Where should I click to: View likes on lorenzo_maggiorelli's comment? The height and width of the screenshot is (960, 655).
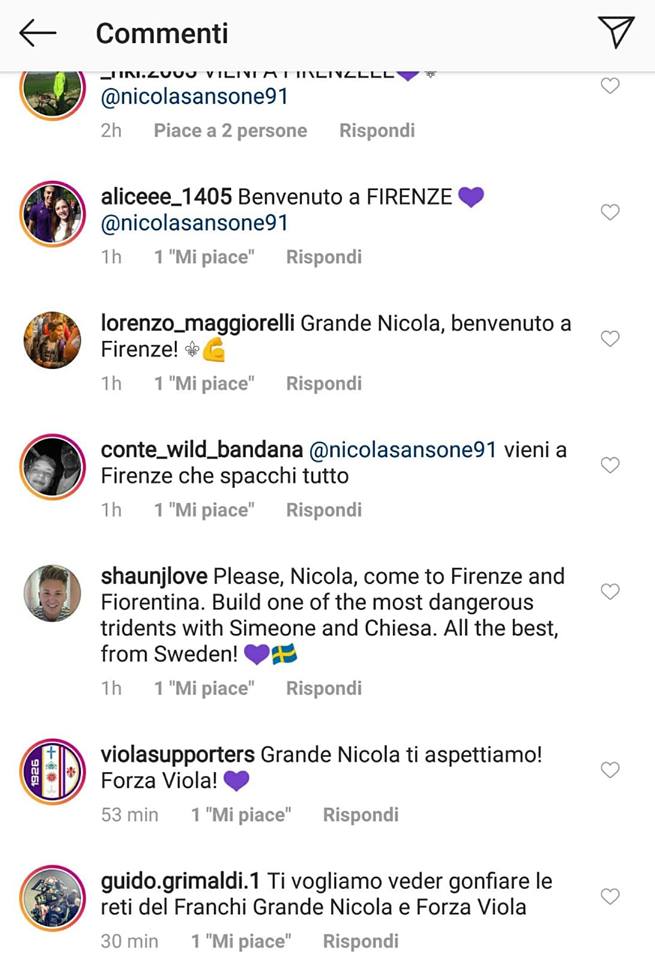tap(204, 383)
